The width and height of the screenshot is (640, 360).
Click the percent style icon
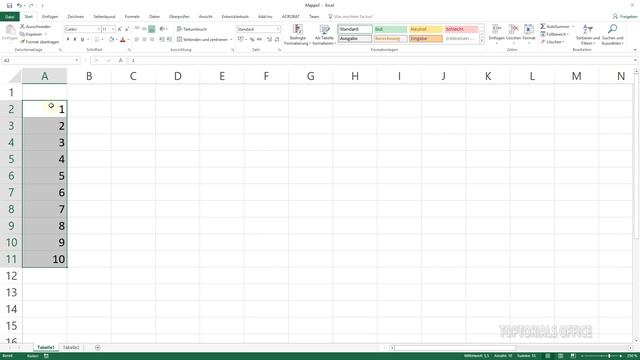point(252,40)
